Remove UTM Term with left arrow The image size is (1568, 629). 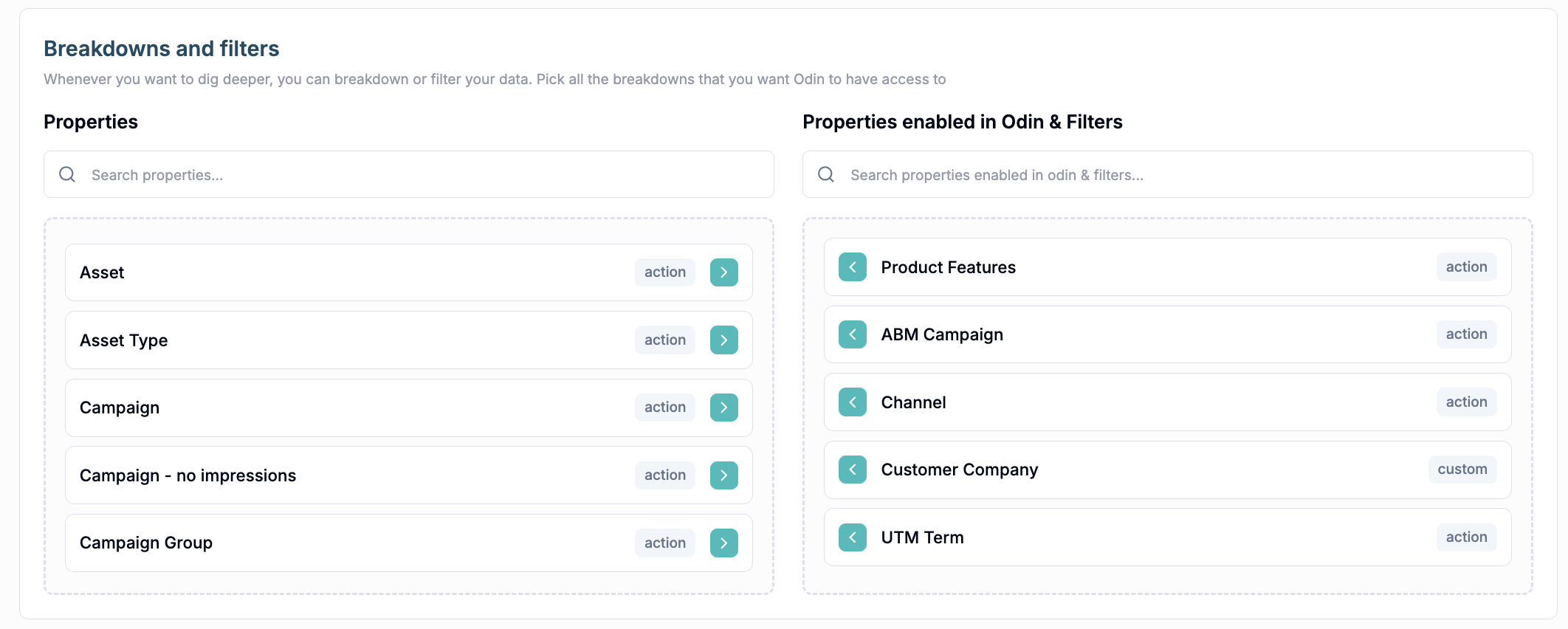pos(853,537)
